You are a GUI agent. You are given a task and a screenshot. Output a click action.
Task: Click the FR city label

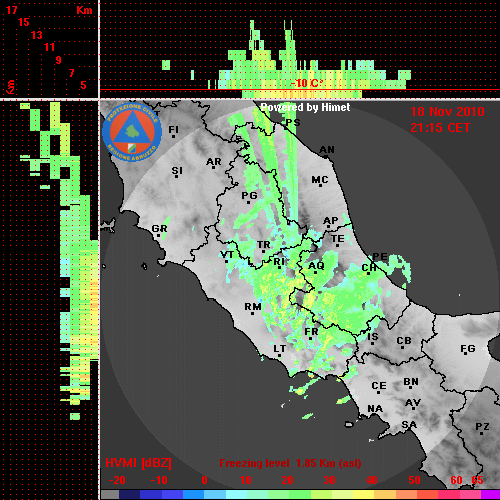point(311,332)
